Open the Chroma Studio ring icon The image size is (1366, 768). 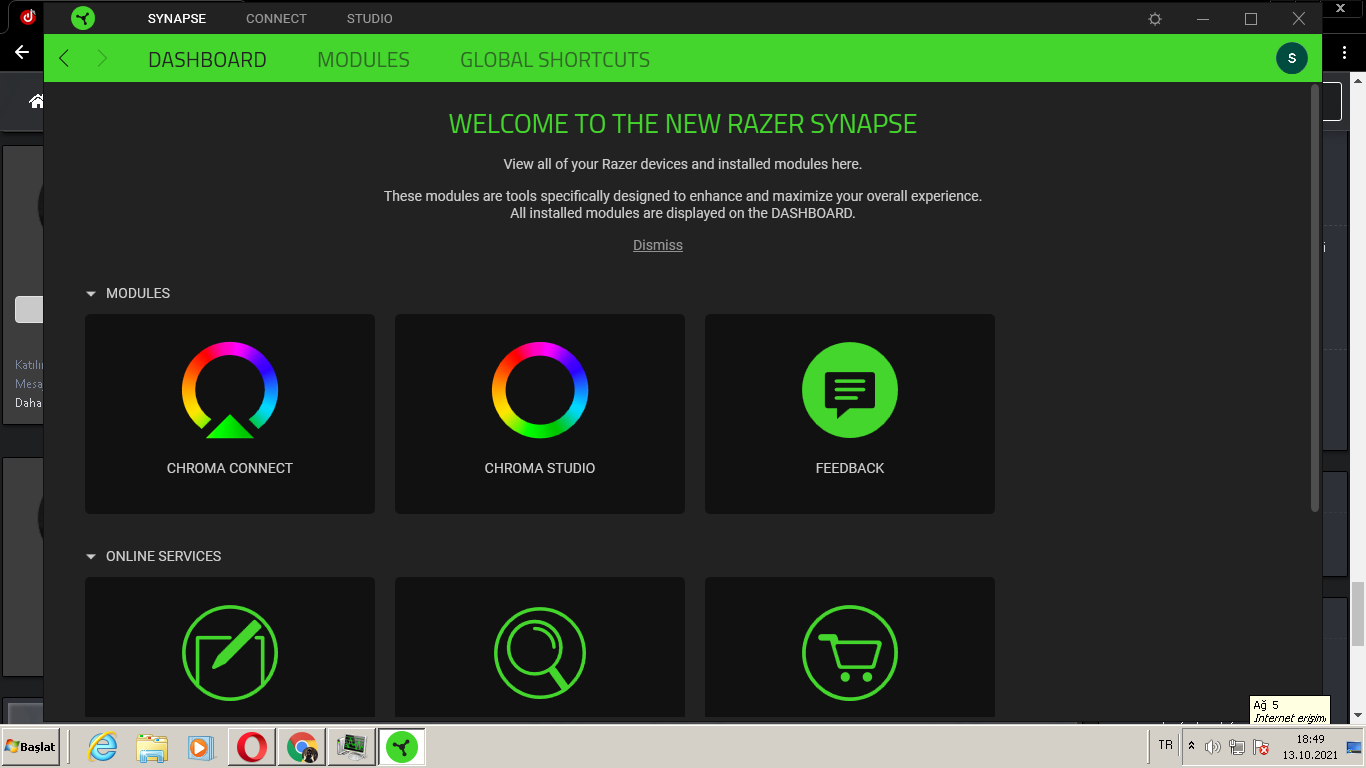click(540, 390)
